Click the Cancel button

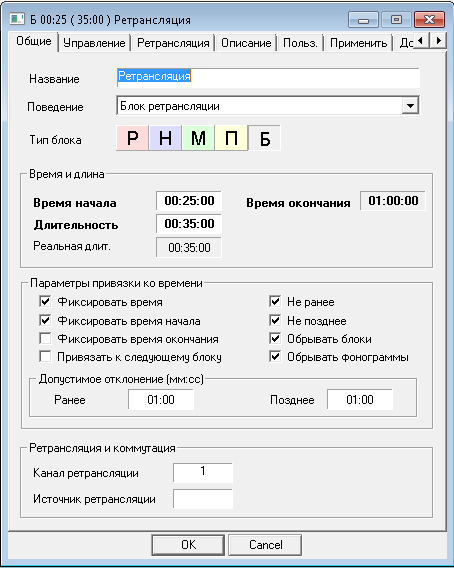(x=265, y=545)
